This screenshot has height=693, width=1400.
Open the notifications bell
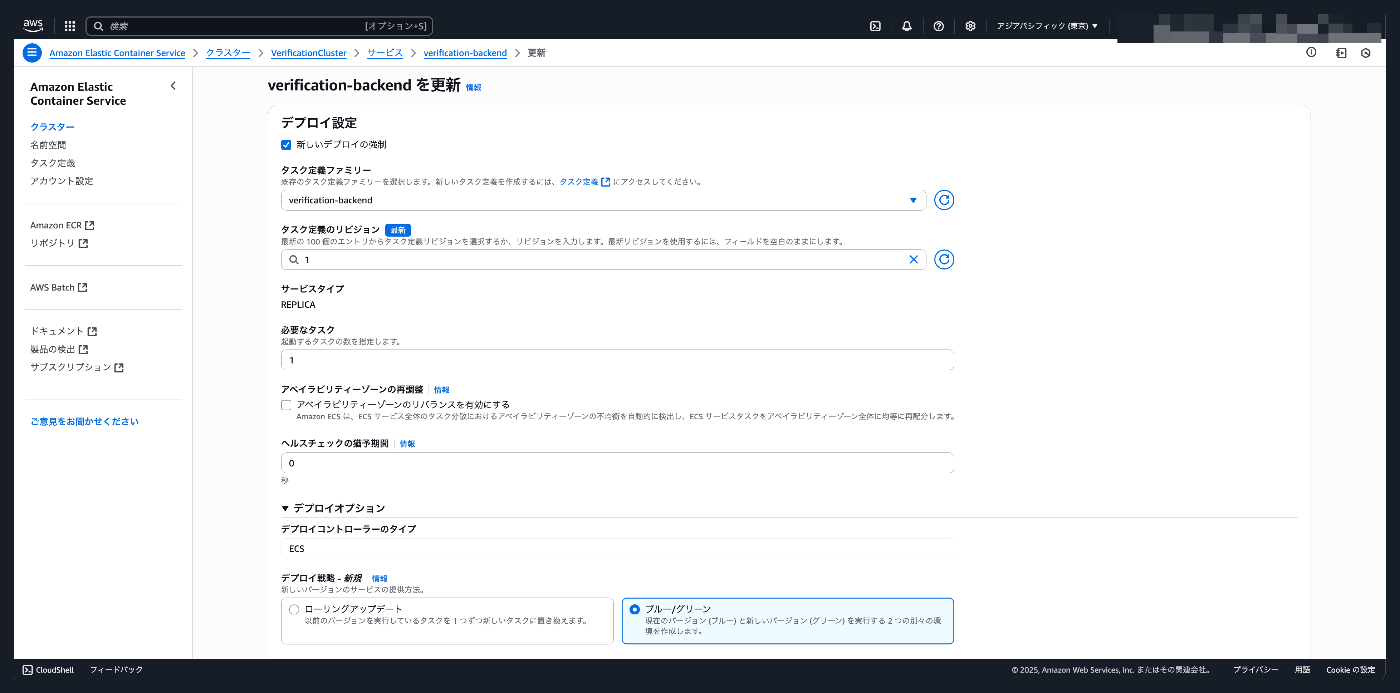(x=907, y=26)
